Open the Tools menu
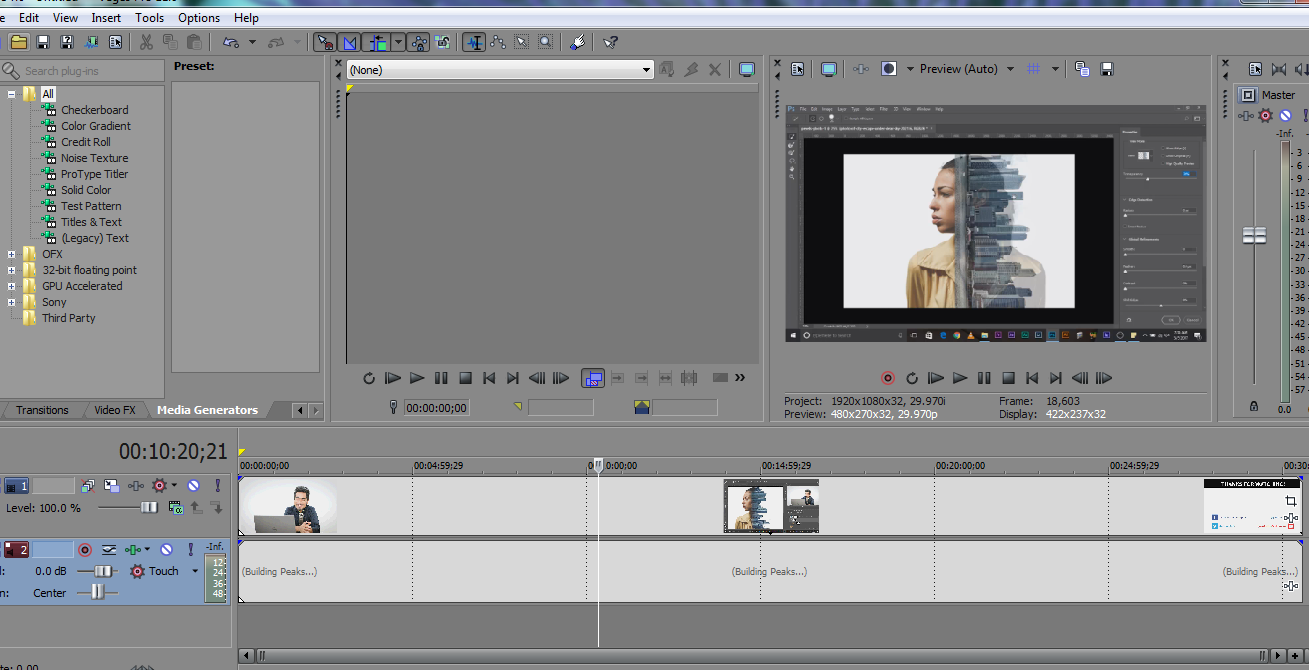1309x670 pixels. [149, 17]
